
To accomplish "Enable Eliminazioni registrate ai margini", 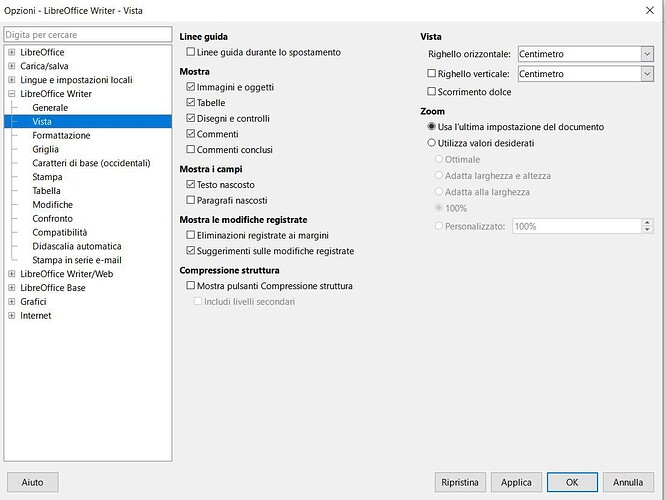I will [x=191, y=235].
